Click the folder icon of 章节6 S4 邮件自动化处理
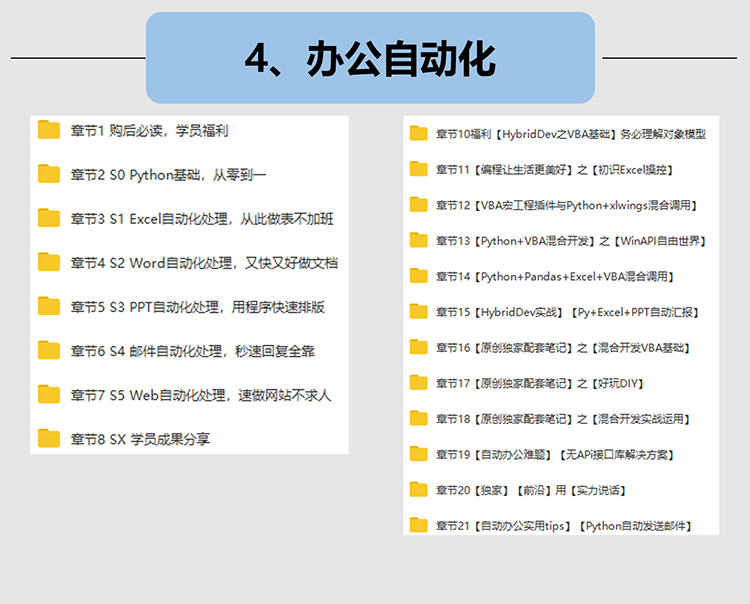 [x=49, y=350]
